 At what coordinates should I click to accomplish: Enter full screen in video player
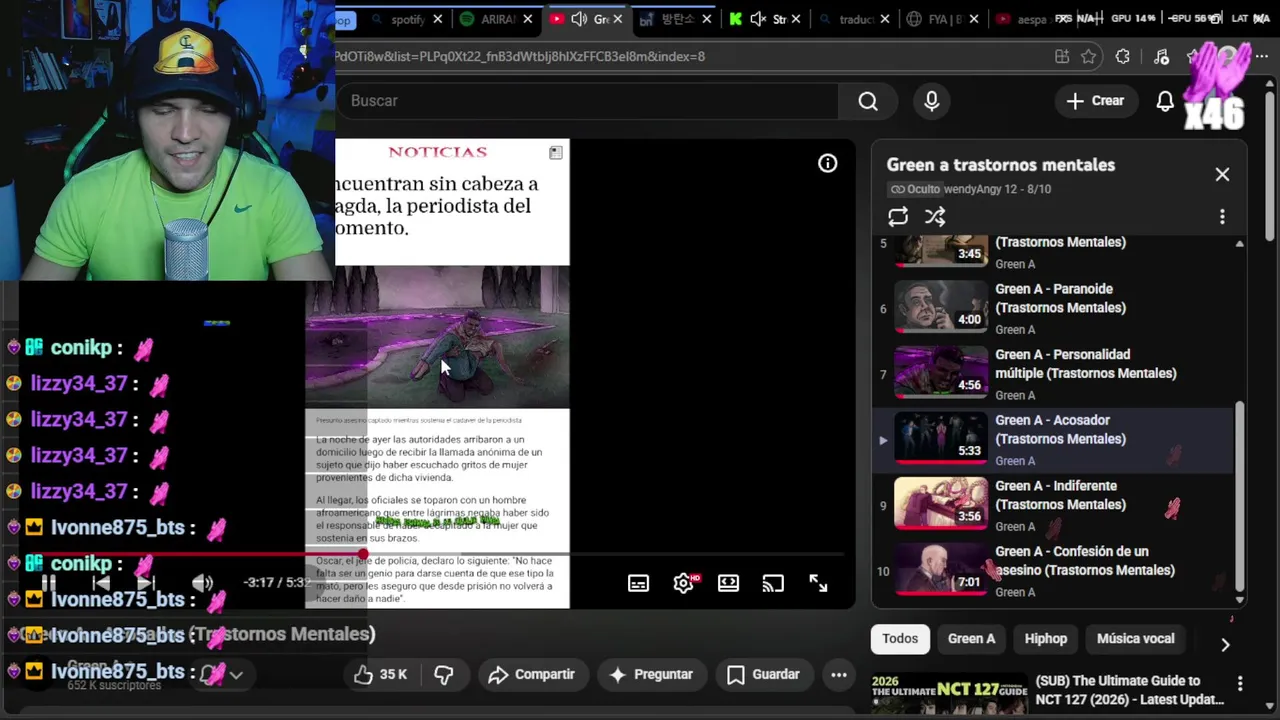click(x=818, y=584)
